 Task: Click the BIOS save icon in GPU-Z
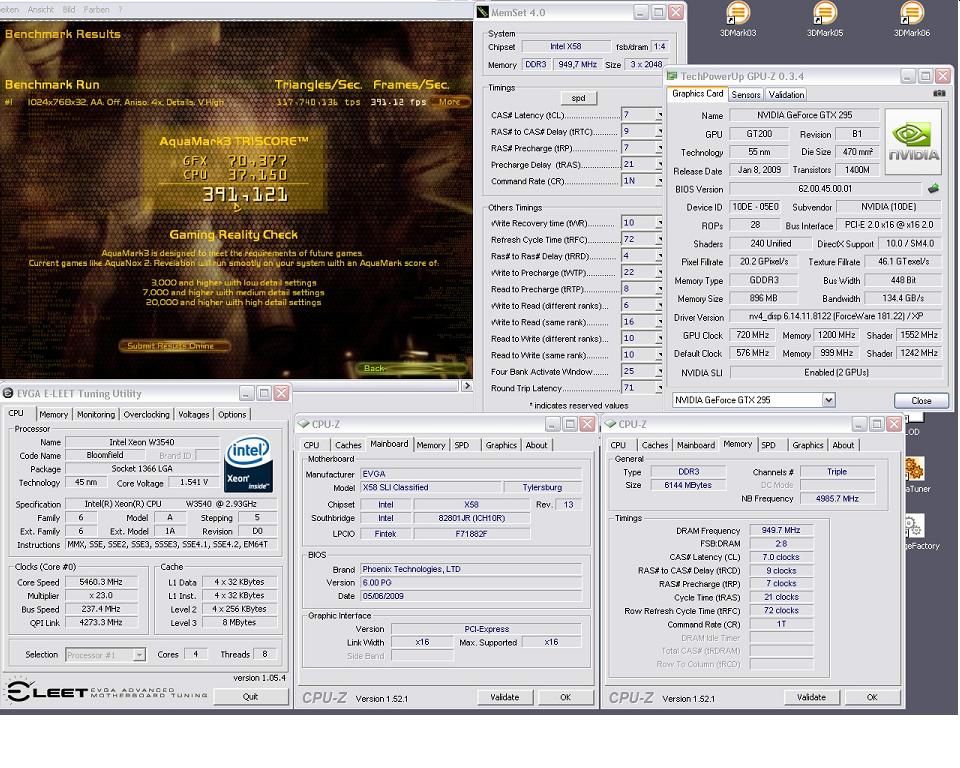tap(933, 189)
